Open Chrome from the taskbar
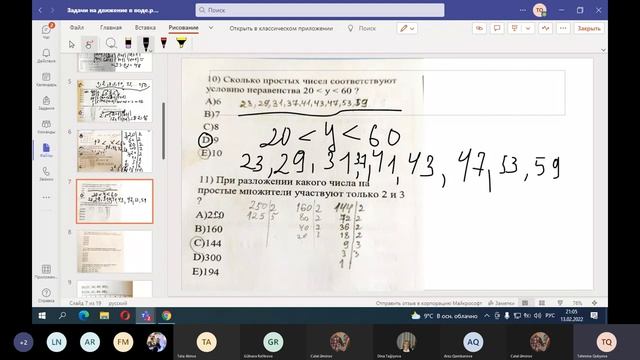 [x=166, y=316]
